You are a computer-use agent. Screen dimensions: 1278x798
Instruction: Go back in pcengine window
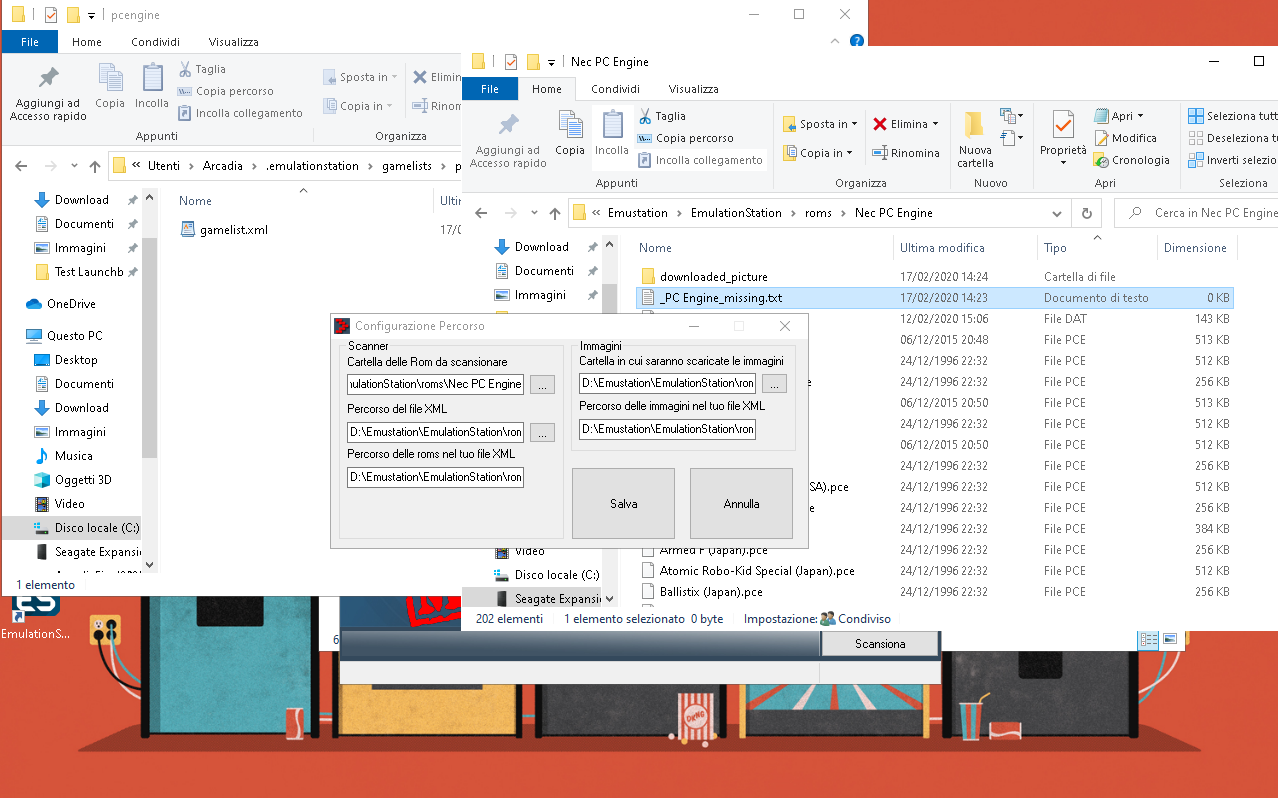coord(21,166)
